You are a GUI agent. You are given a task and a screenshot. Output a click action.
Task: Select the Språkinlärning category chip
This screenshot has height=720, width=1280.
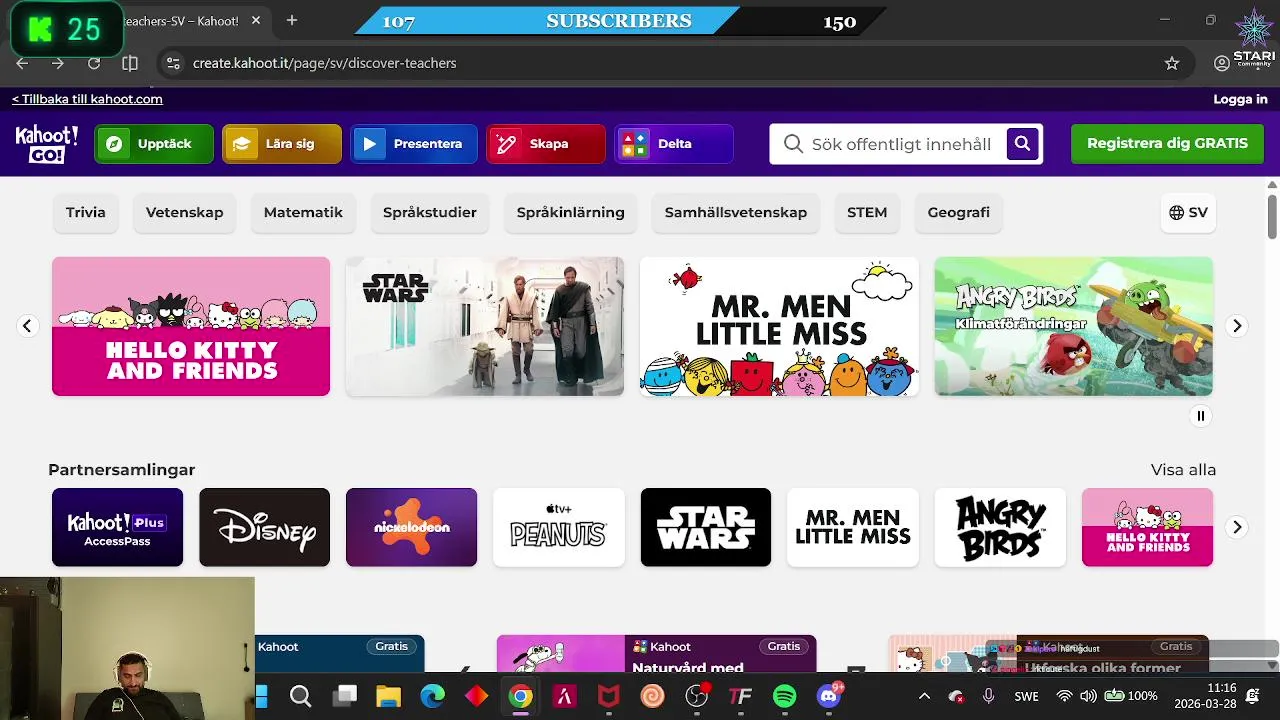click(571, 212)
